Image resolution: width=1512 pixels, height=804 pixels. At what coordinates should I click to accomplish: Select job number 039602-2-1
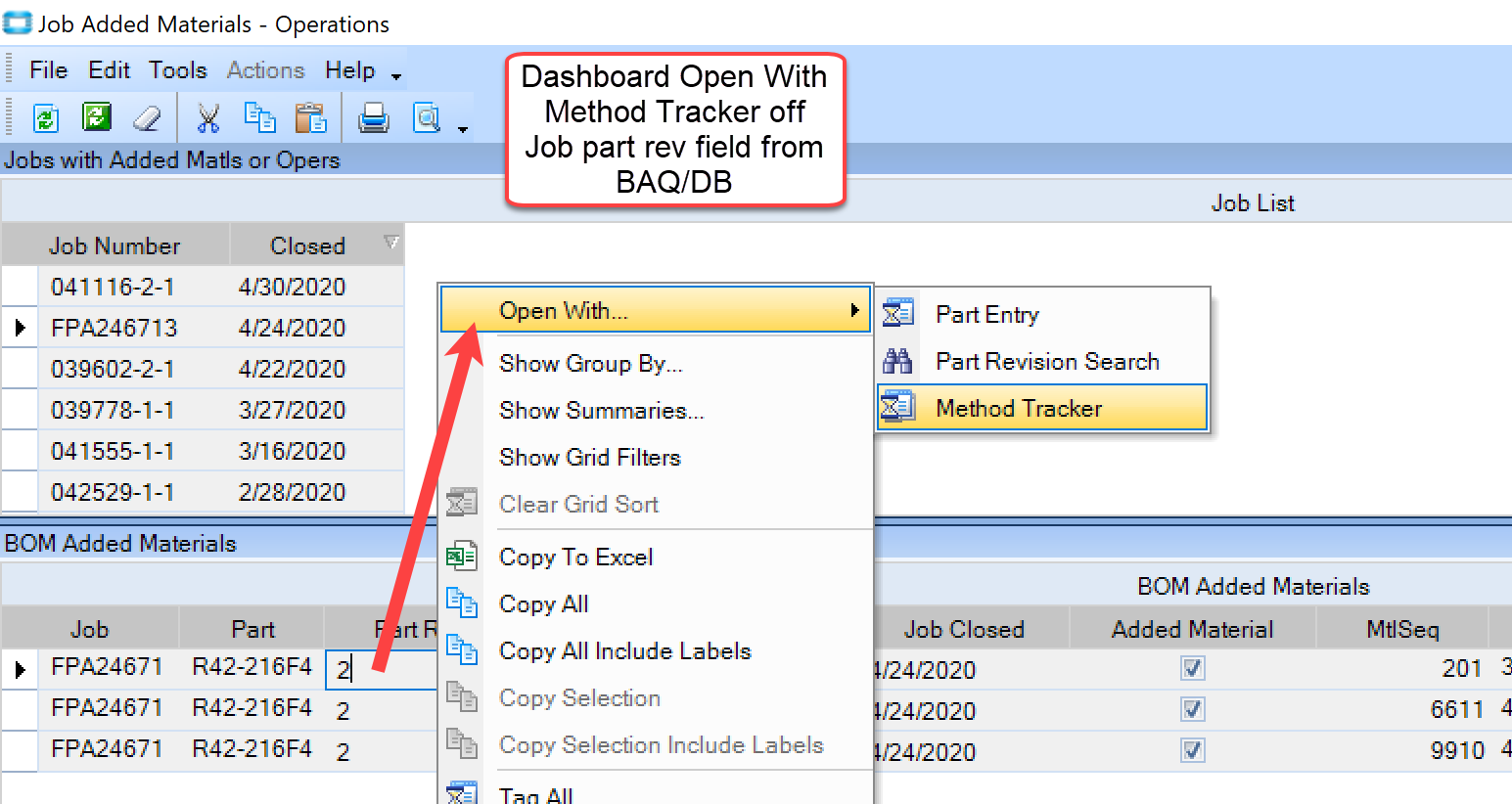113,369
